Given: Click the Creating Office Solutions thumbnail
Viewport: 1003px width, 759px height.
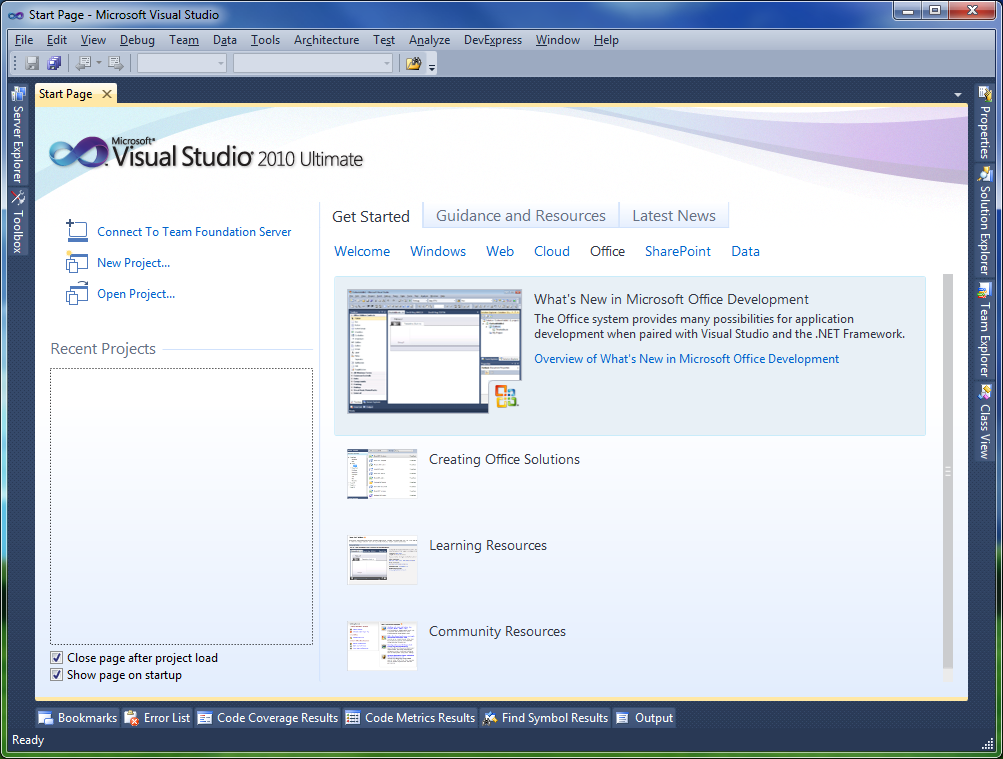Looking at the screenshot, I should (x=382, y=474).
